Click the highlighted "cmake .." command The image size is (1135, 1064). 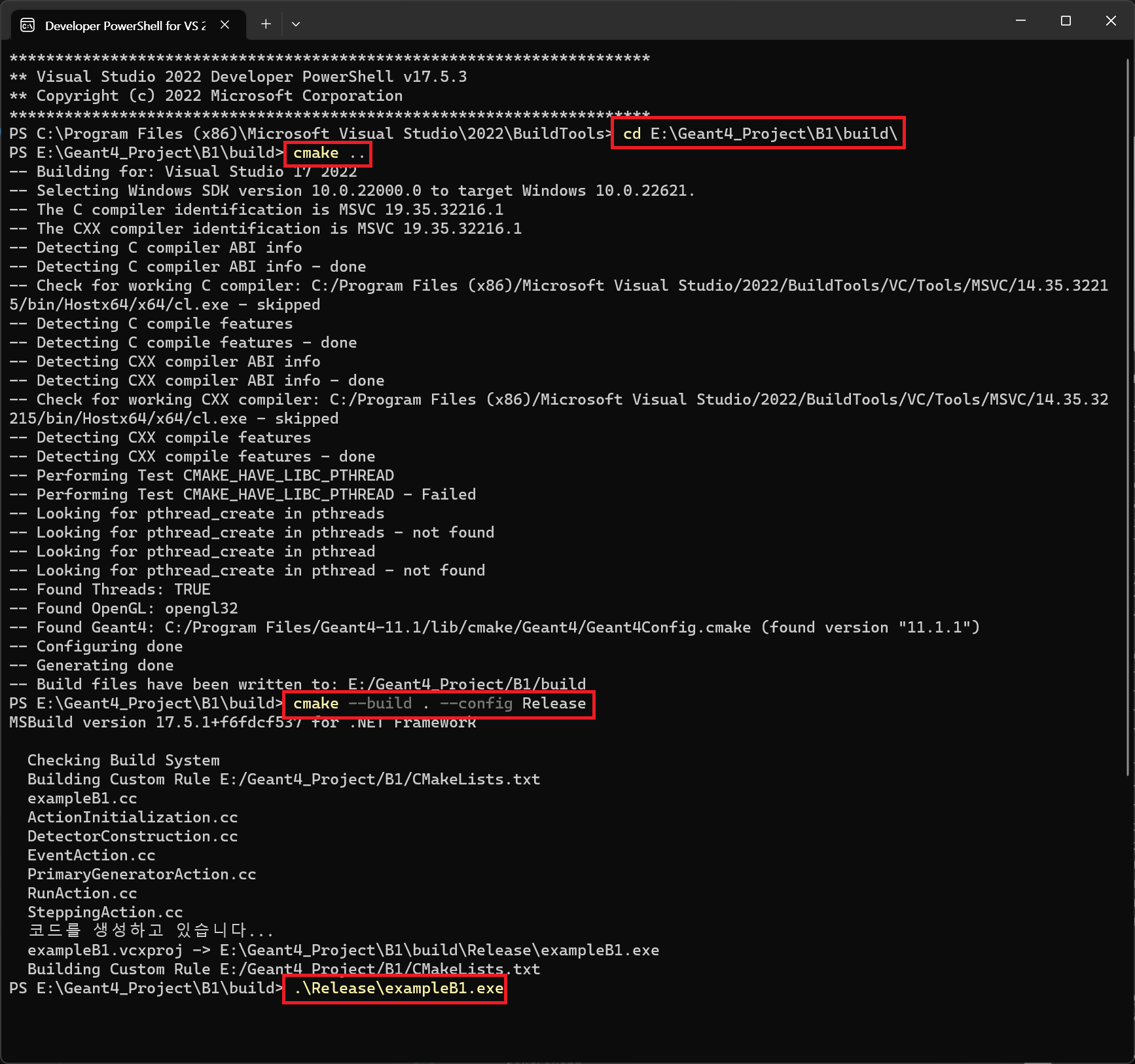(x=328, y=153)
